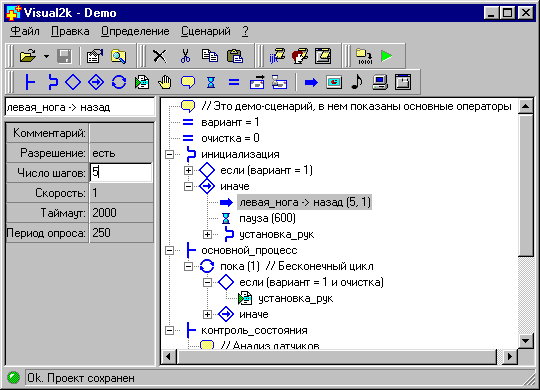Run scenario with green play triangle
540x390 pixels.
click(x=387, y=56)
